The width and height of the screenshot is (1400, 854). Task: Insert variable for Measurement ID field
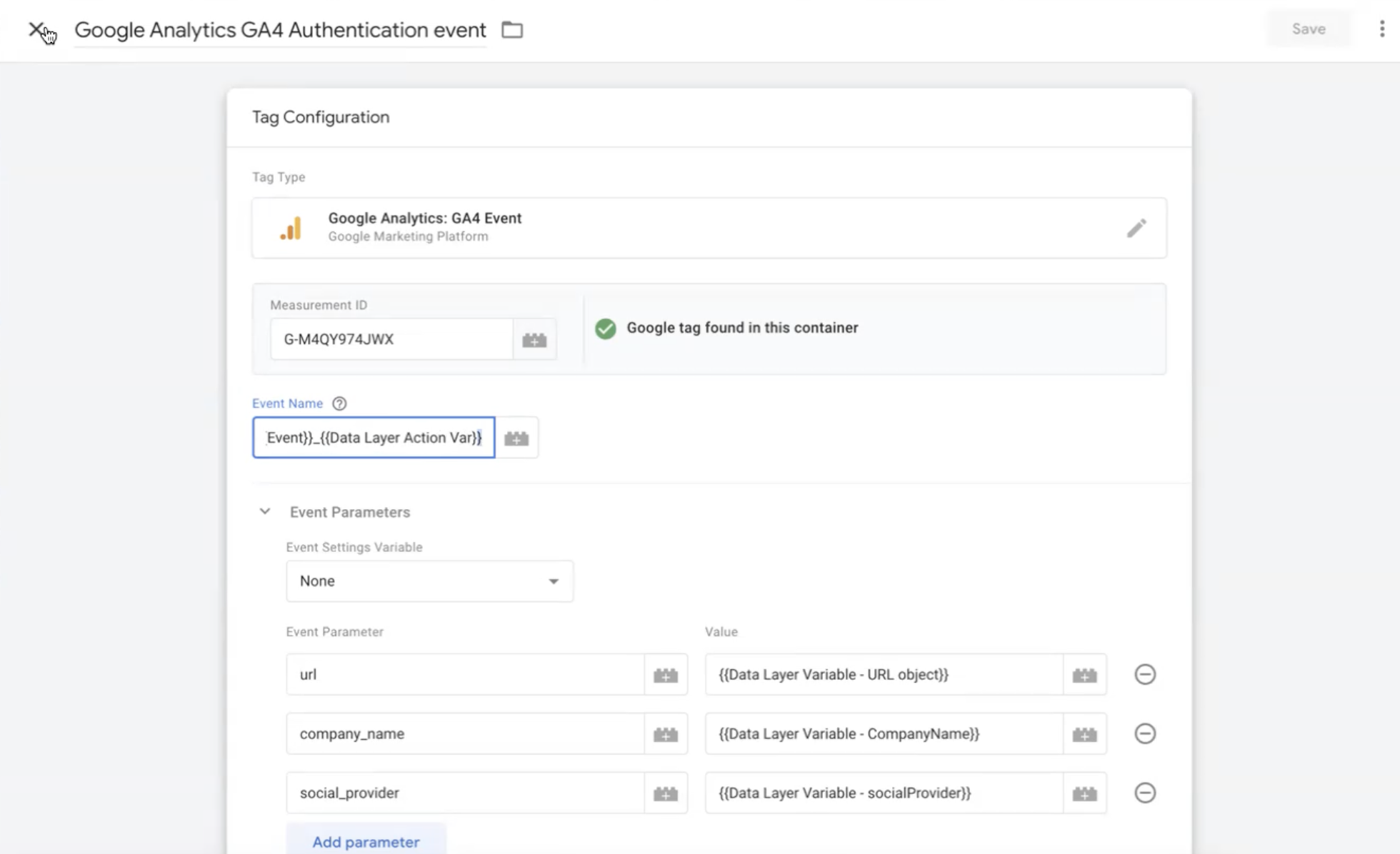pyautogui.click(x=534, y=340)
